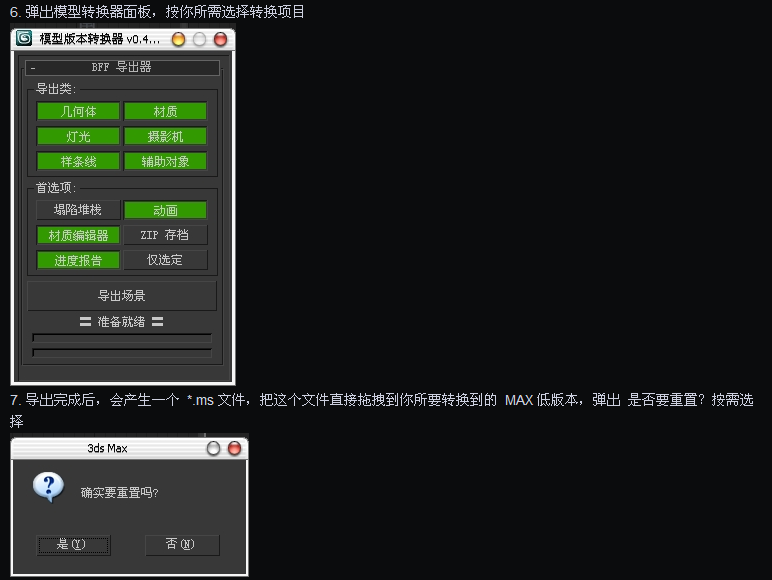Minimize the 模型版本转换器 window with orange button
The image size is (772, 580).
point(178,39)
